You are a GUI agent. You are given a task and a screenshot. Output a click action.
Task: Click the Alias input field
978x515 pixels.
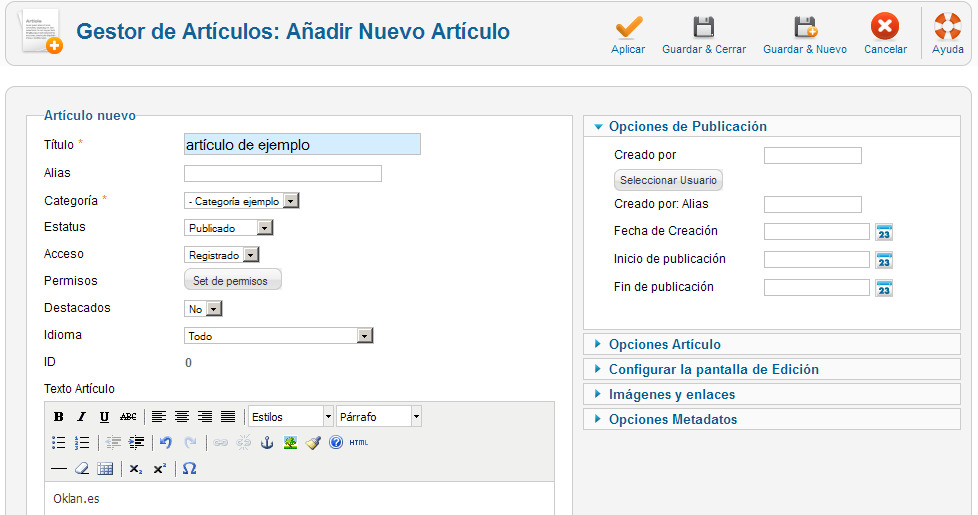click(283, 173)
